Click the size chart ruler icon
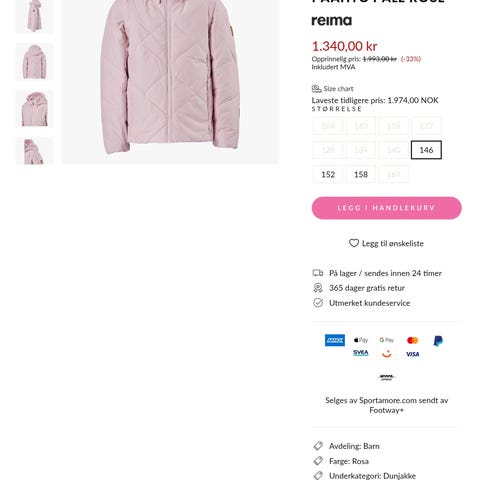This screenshot has height=480, width=480. [316, 89]
